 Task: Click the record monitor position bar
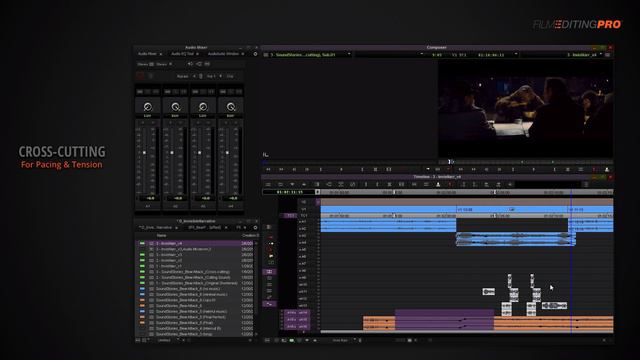coord(525,162)
